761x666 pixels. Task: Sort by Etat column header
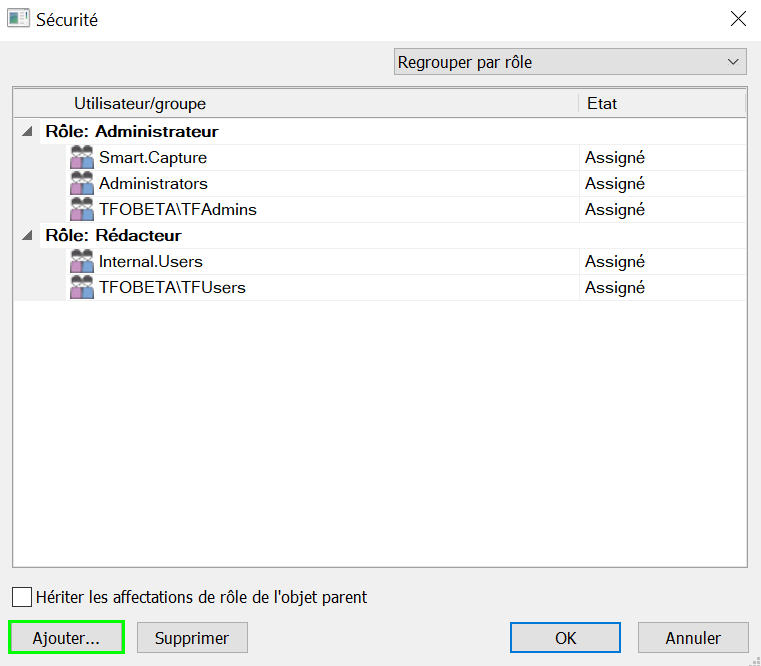click(x=662, y=103)
